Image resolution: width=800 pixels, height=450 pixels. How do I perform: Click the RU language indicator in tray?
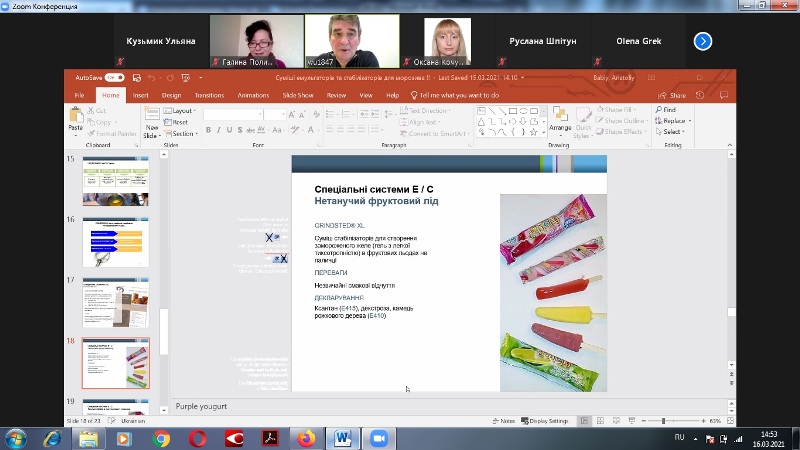coord(679,437)
